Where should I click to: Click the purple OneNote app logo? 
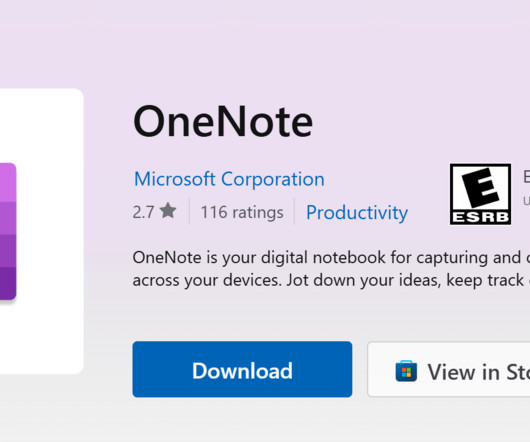pos(8,231)
